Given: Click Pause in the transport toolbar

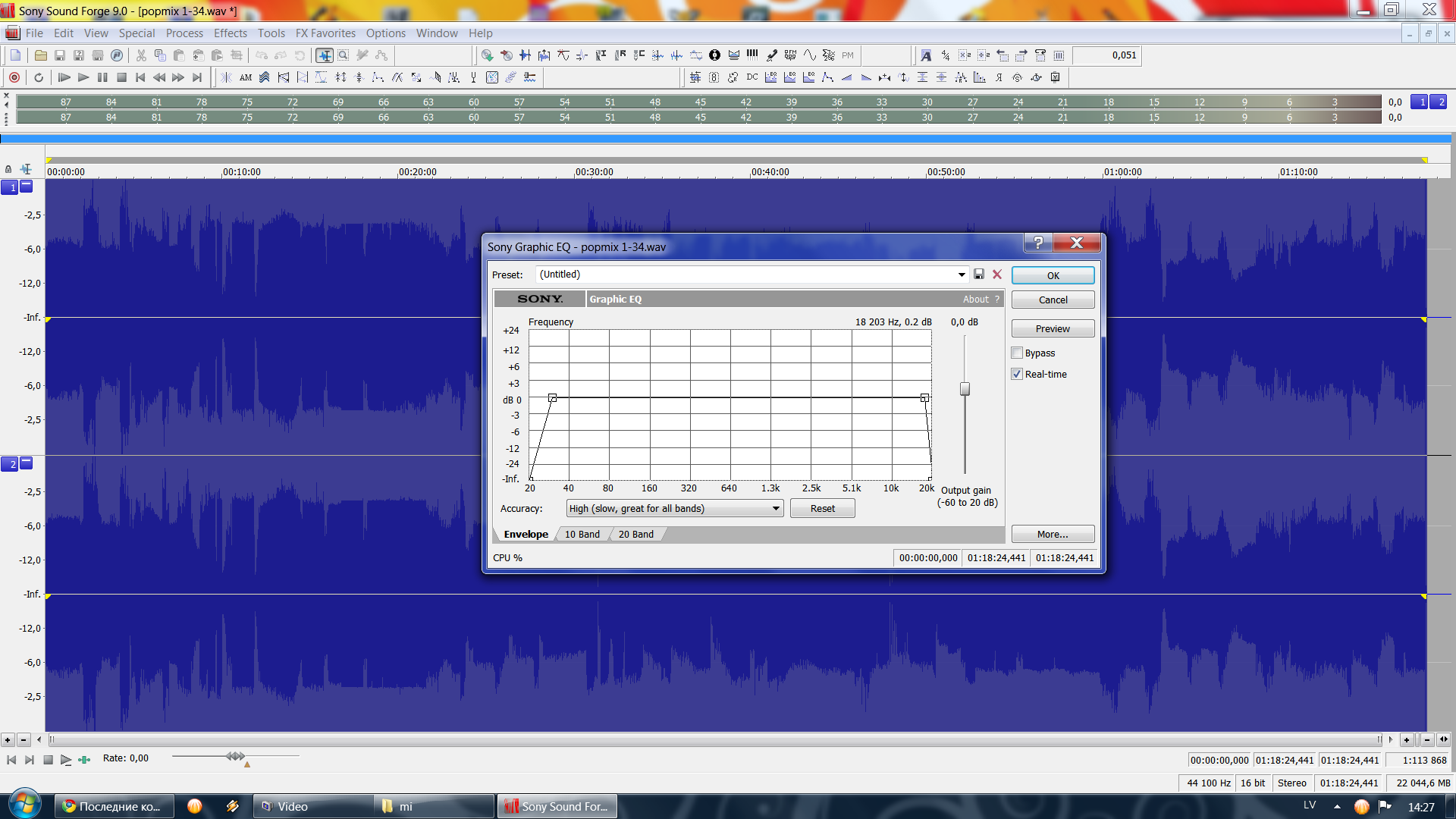Looking at the screenshot, I should (102, 77).
